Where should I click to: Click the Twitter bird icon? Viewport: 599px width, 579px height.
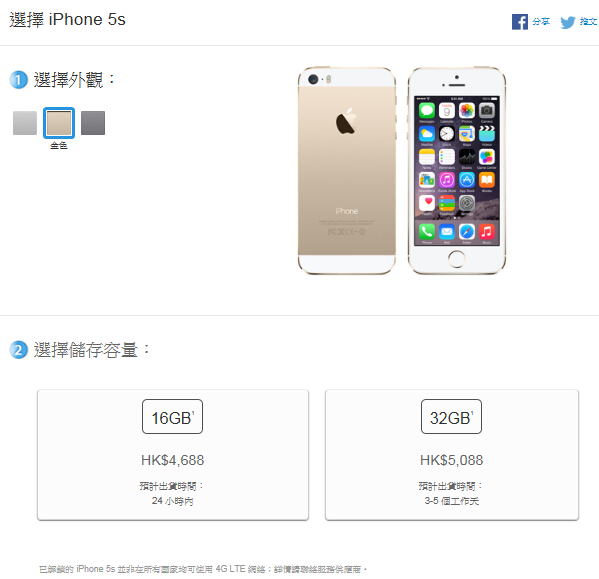(568, 22)
